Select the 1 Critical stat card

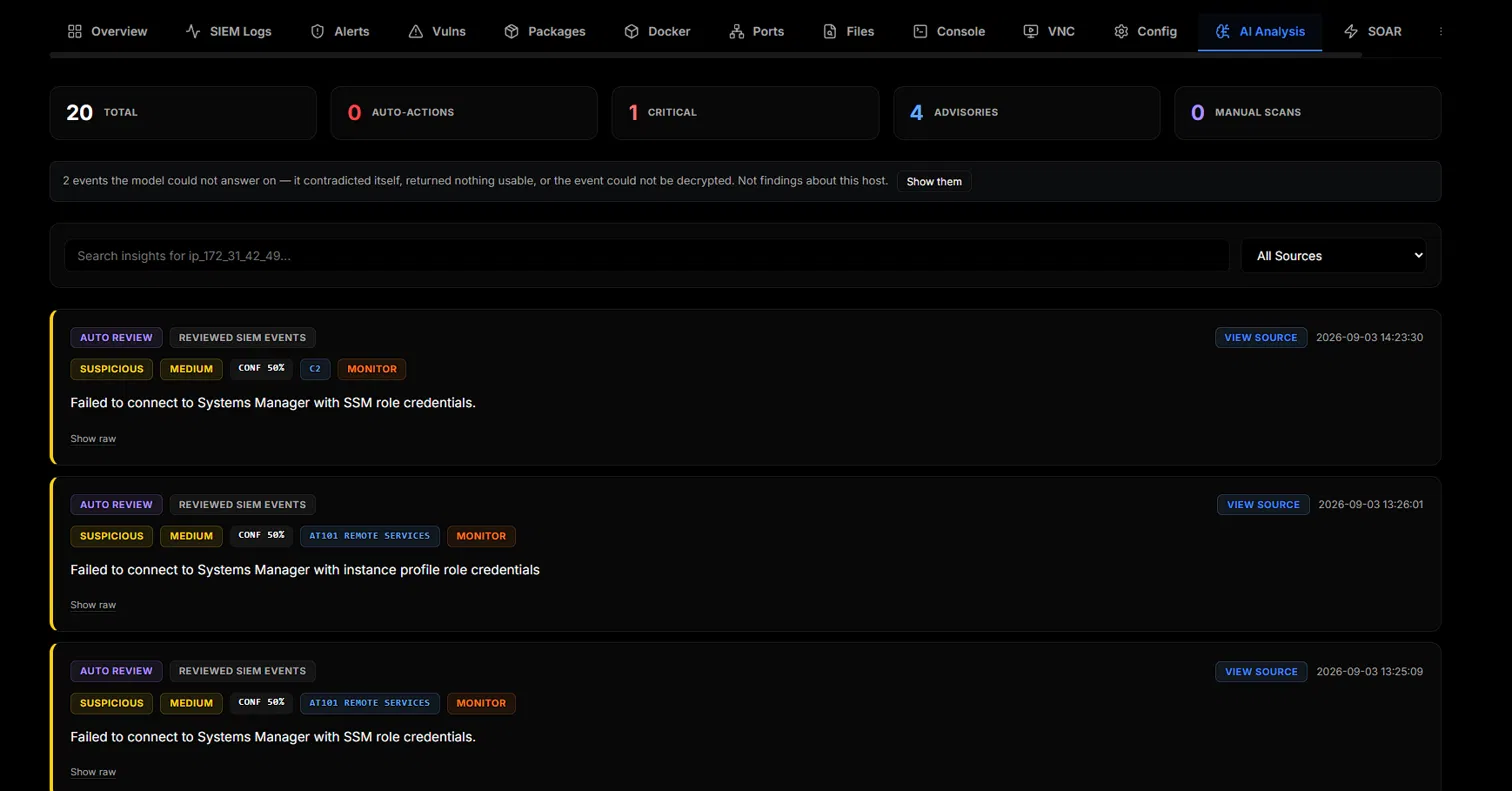745,112
